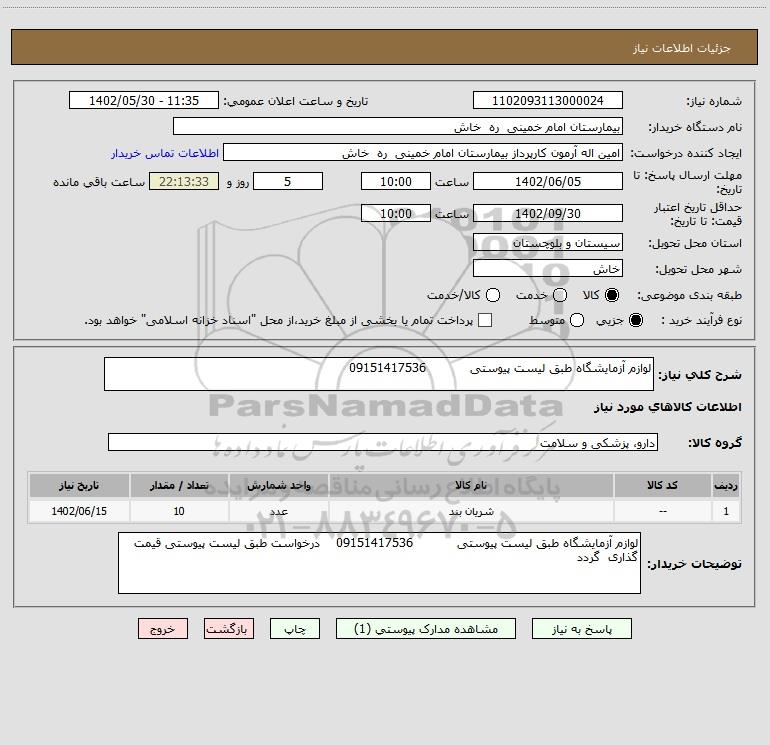Screen dimensions: 770x745
Task: Click the price validity time field 10:00
Action: [396, 213]
